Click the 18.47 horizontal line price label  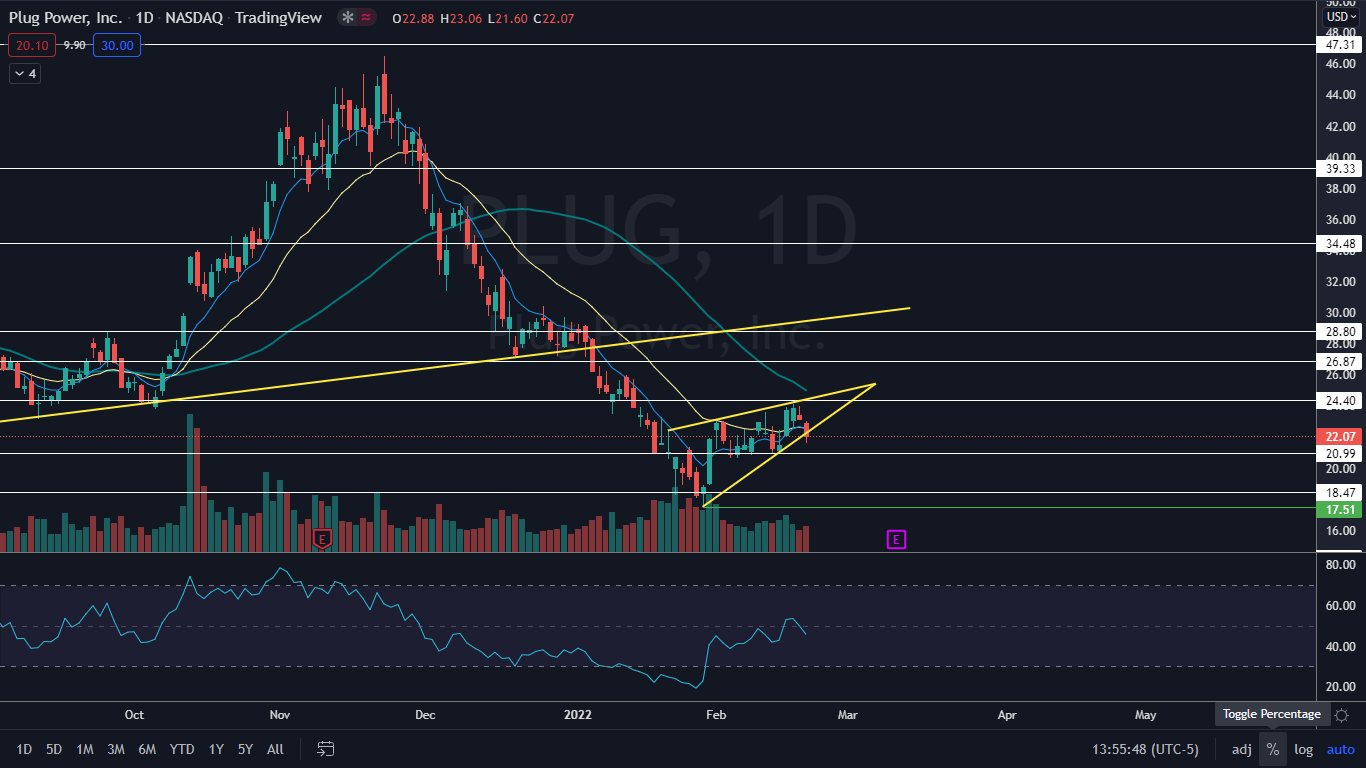coord(1340,493)
